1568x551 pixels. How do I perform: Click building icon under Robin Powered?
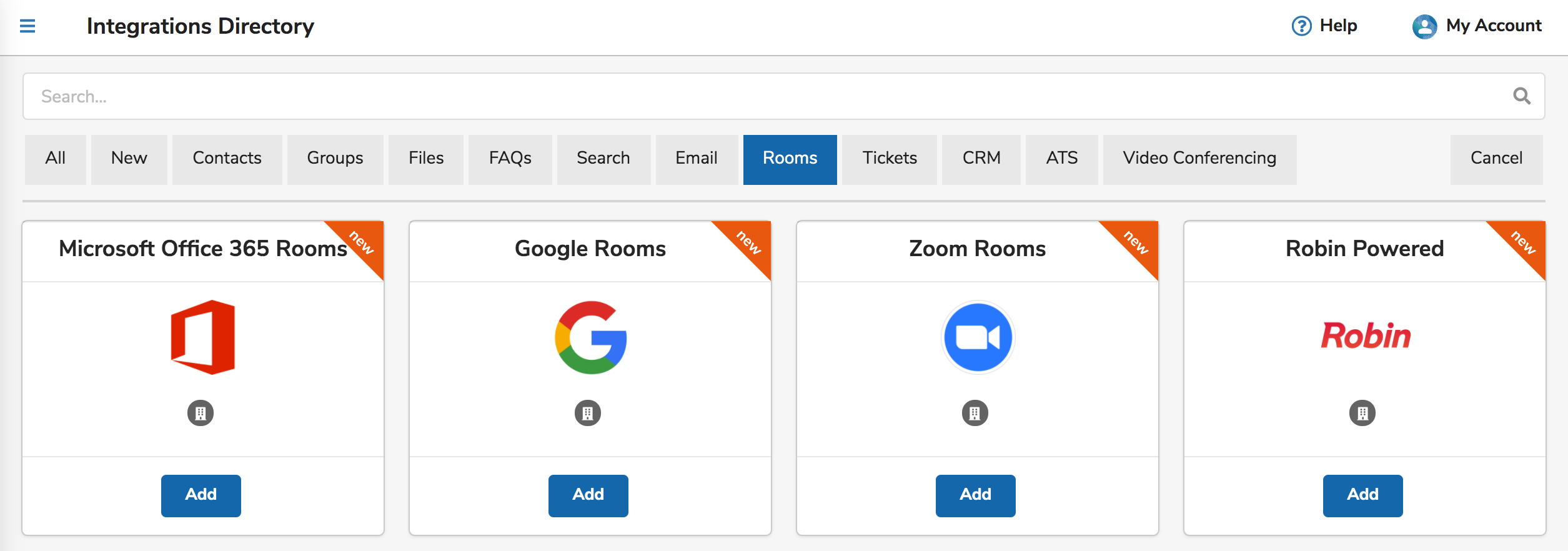coord(1362,413)
